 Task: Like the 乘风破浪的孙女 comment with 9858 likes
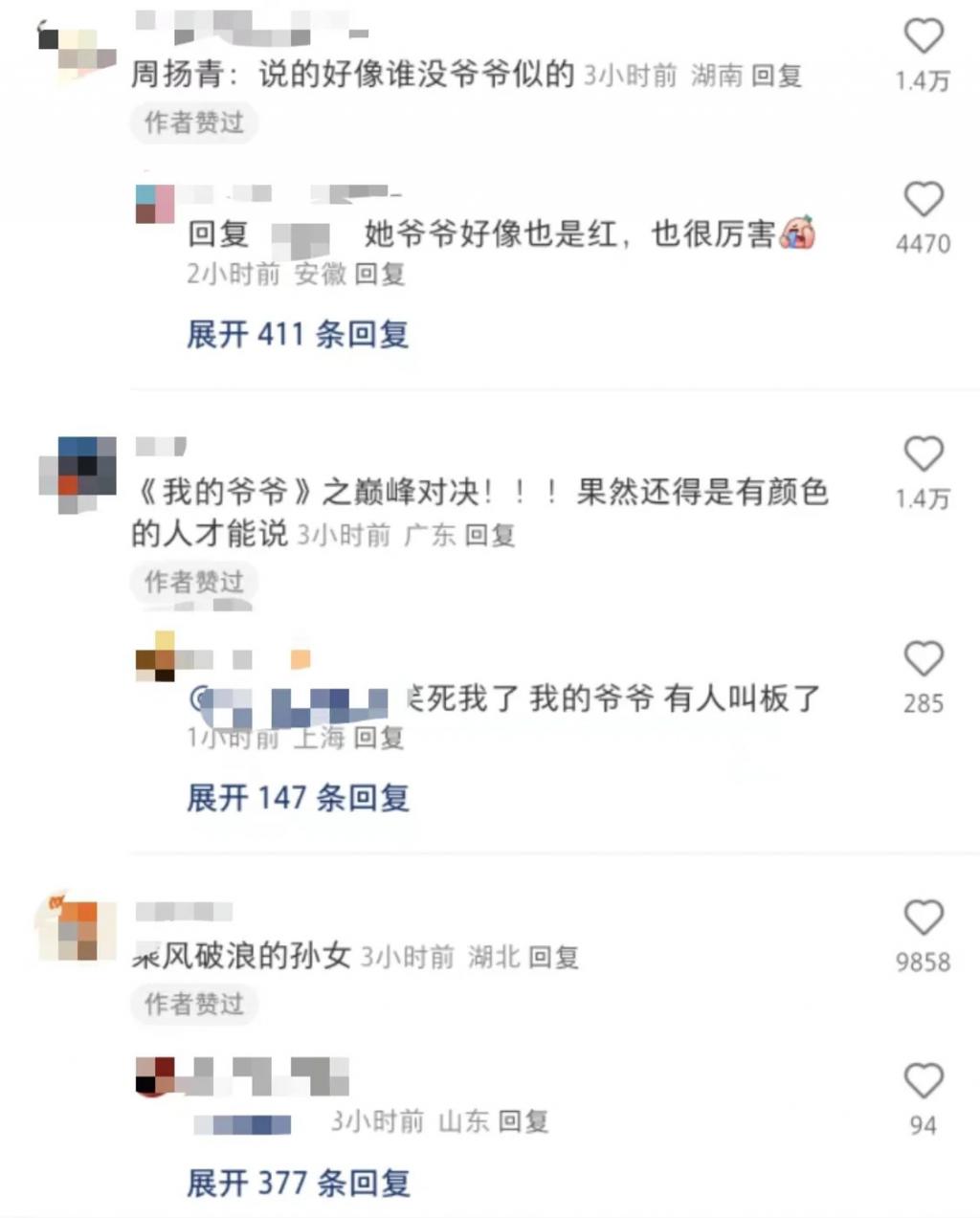coord(924,918)
